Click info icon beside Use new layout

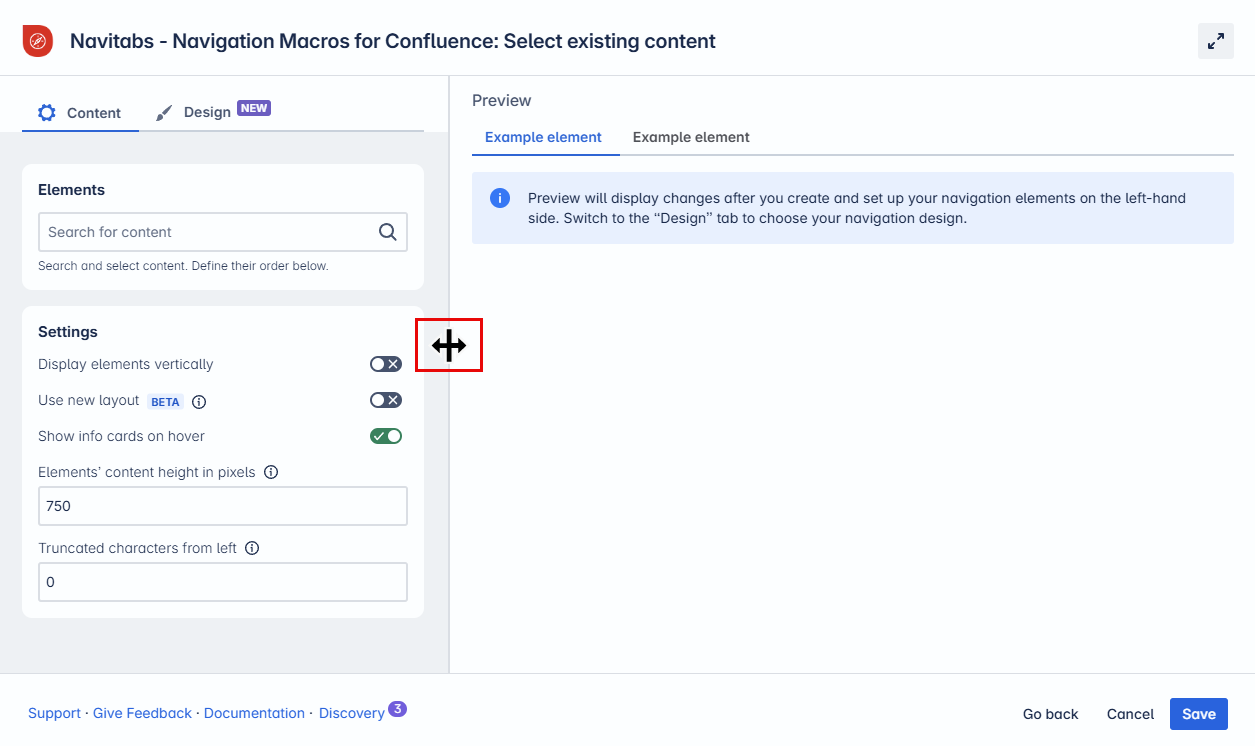click(199, 402)
